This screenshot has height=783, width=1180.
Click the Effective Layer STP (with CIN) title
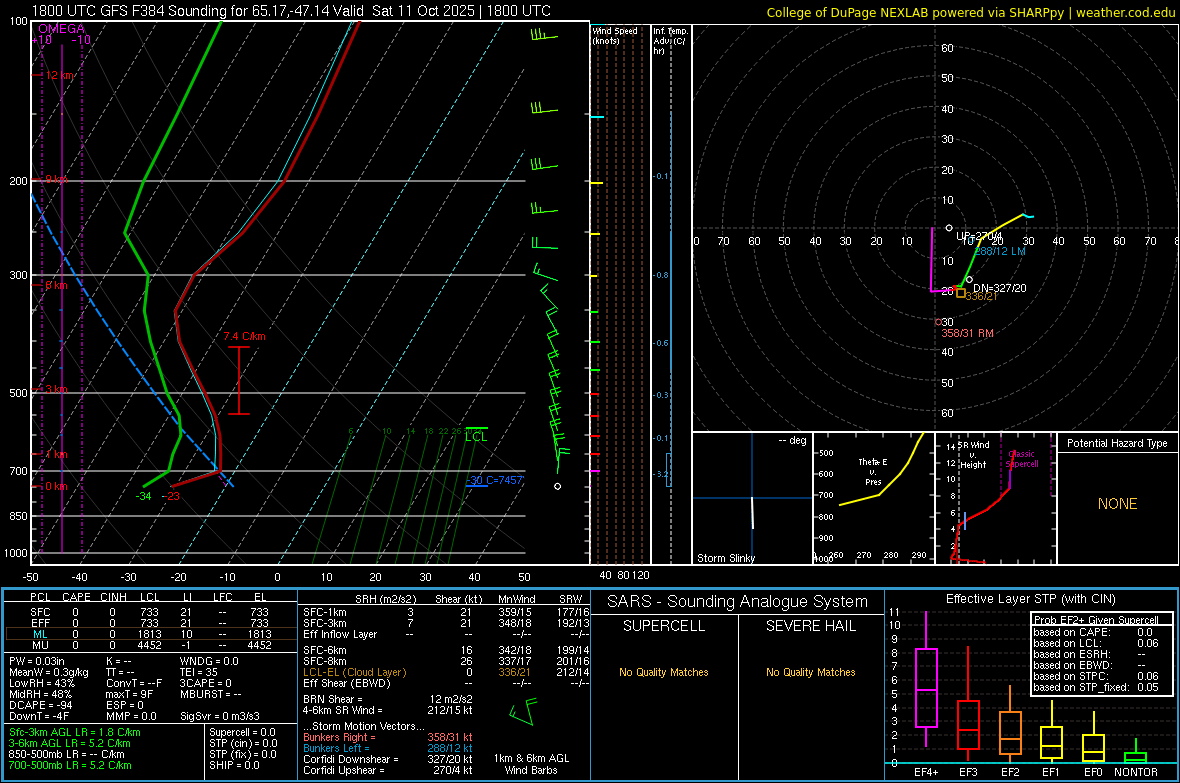click(x=1031, y=599)
